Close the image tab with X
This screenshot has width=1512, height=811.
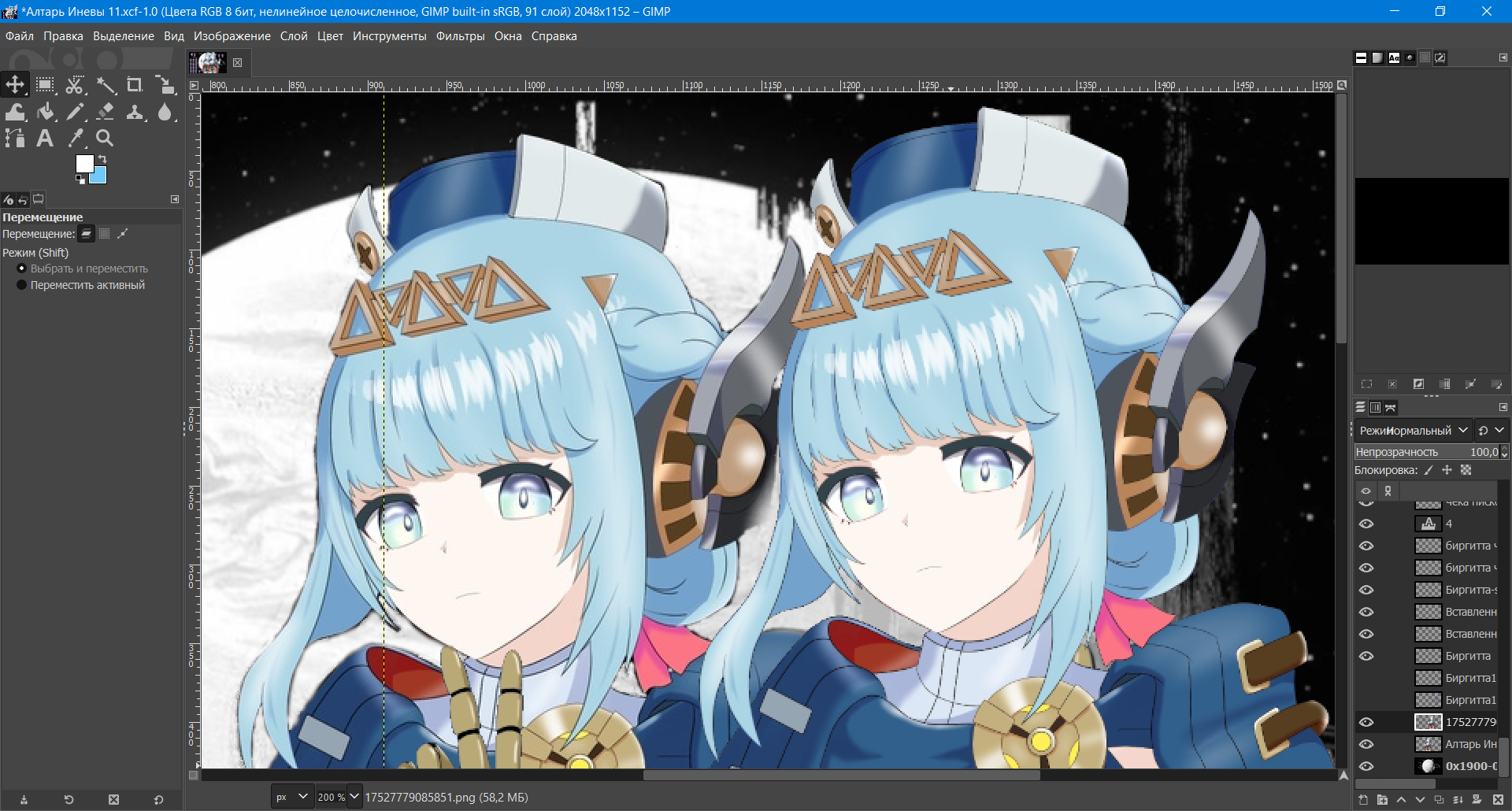[x=237, y=62]
